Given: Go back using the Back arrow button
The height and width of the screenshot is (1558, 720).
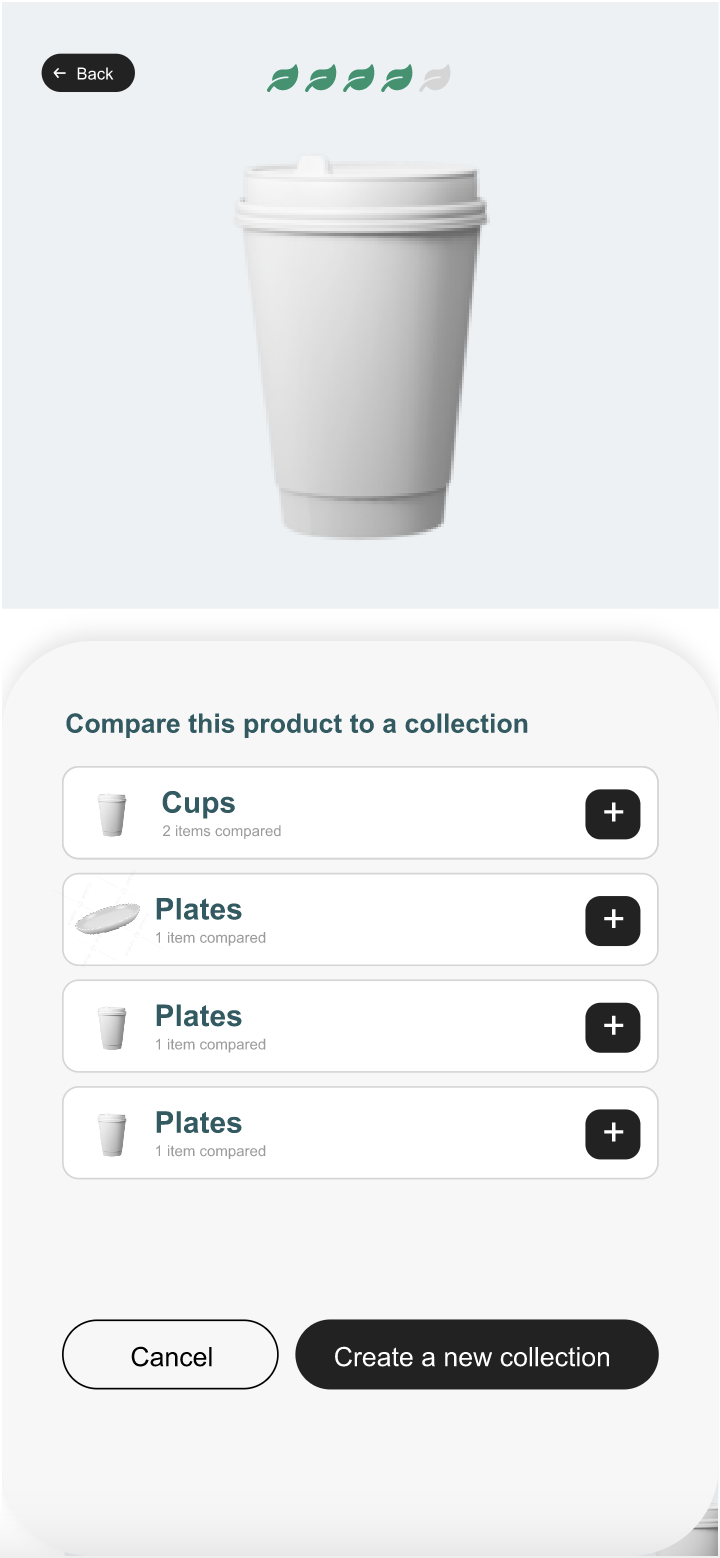Looking at the screenshot, I should tap(88, 73).
